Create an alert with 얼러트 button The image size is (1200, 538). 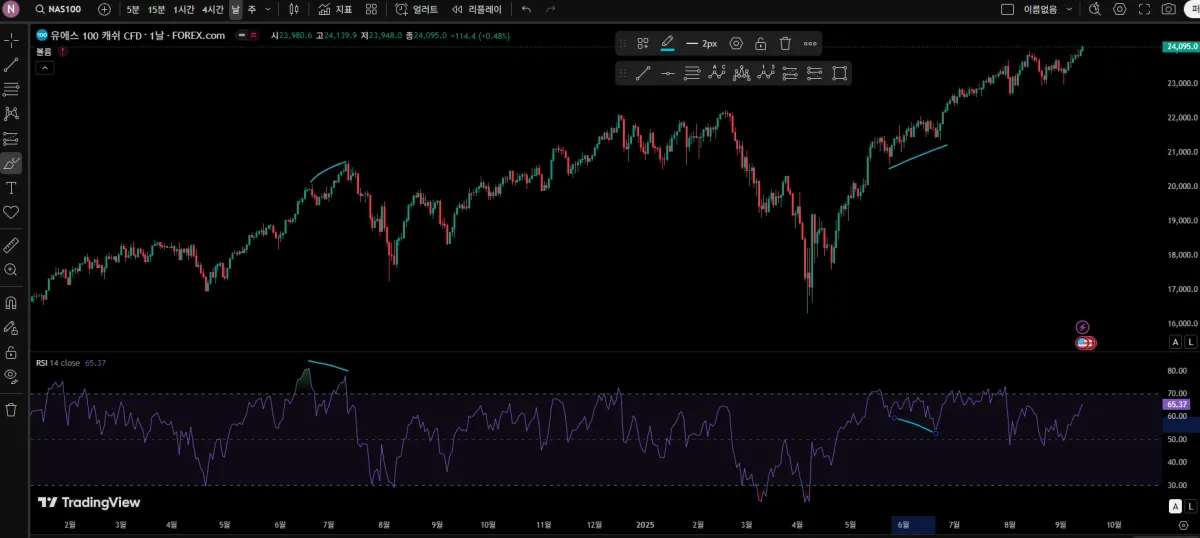tap(417, 9)
